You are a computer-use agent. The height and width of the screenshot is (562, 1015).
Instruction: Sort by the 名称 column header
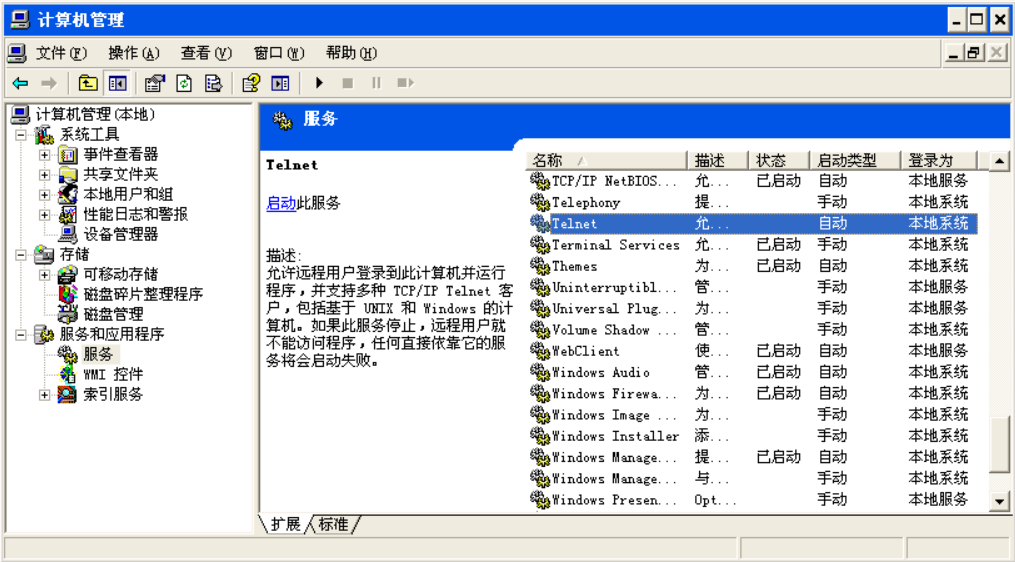tap(607, 160)
